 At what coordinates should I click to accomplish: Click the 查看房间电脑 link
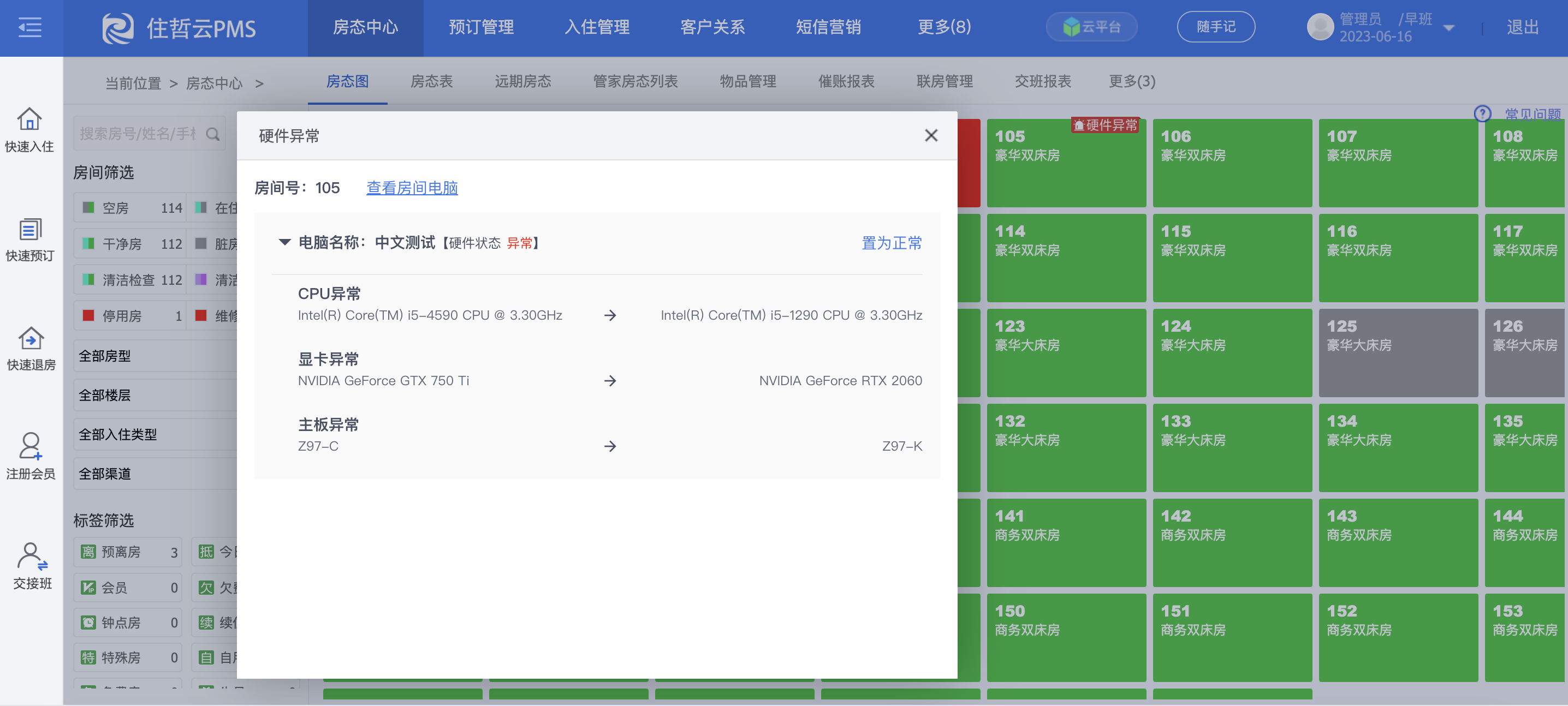click(x=412, y=188)
